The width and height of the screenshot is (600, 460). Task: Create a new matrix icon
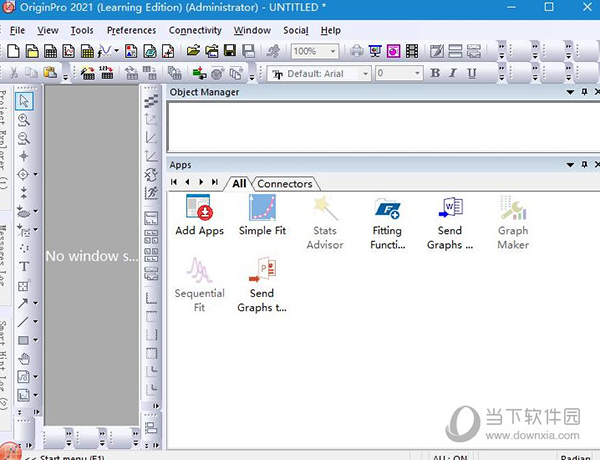coord(87,51)
